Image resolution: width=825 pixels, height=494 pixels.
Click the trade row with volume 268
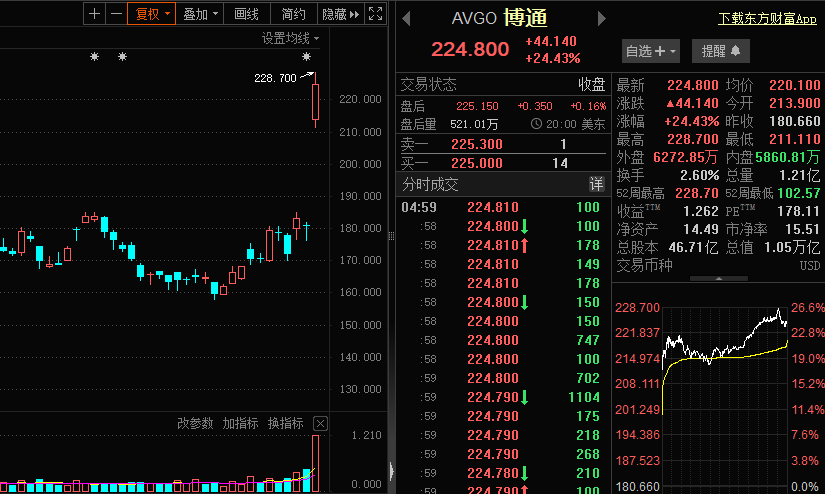(x=501, y=454)
